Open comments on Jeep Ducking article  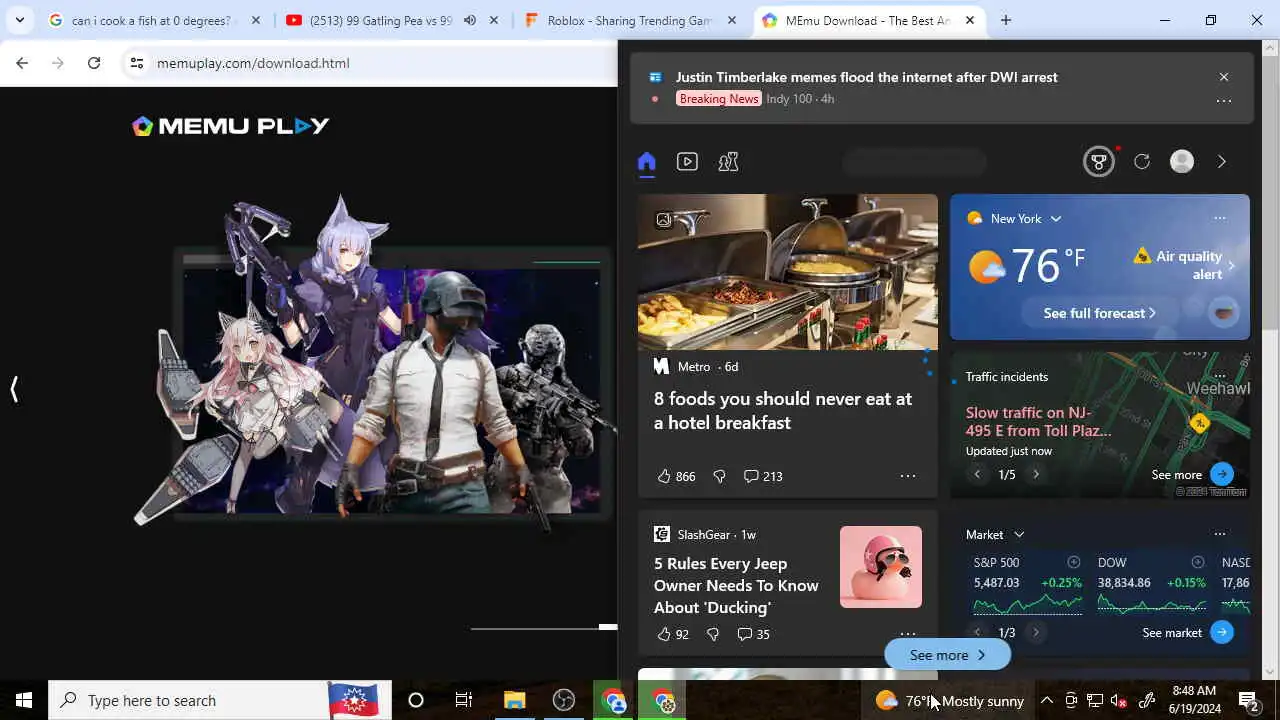click(753, 634)
